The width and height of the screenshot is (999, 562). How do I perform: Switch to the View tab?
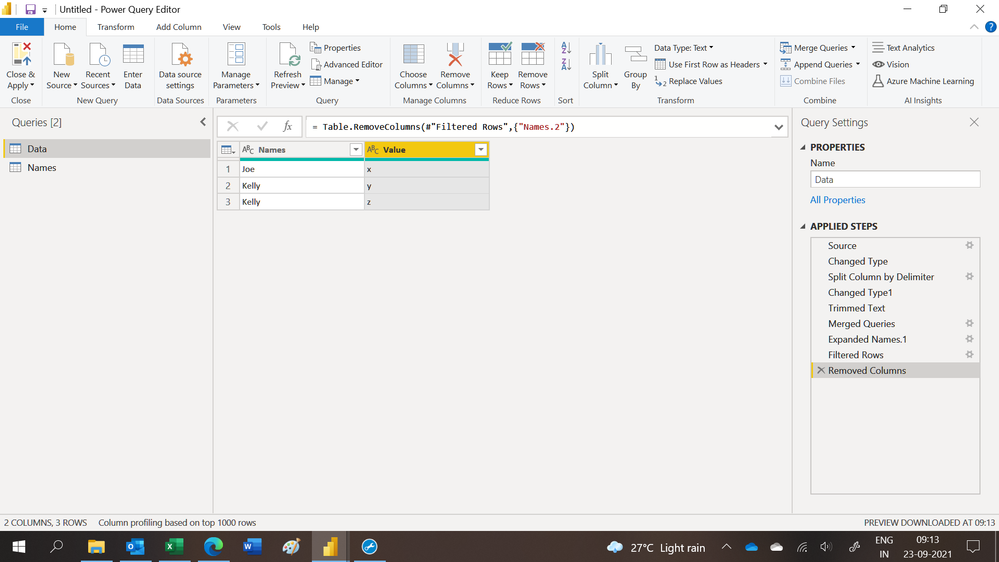231,27
